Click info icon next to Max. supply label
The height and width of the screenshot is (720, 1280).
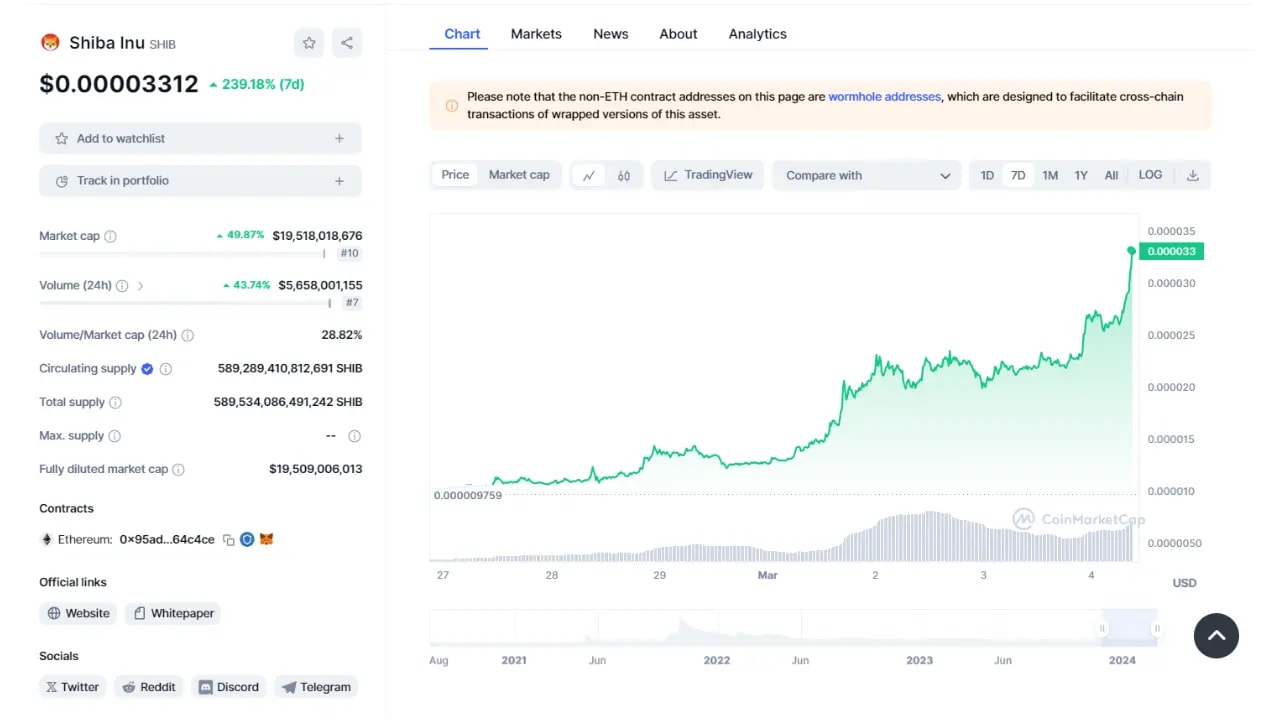(x=114, y=436)
